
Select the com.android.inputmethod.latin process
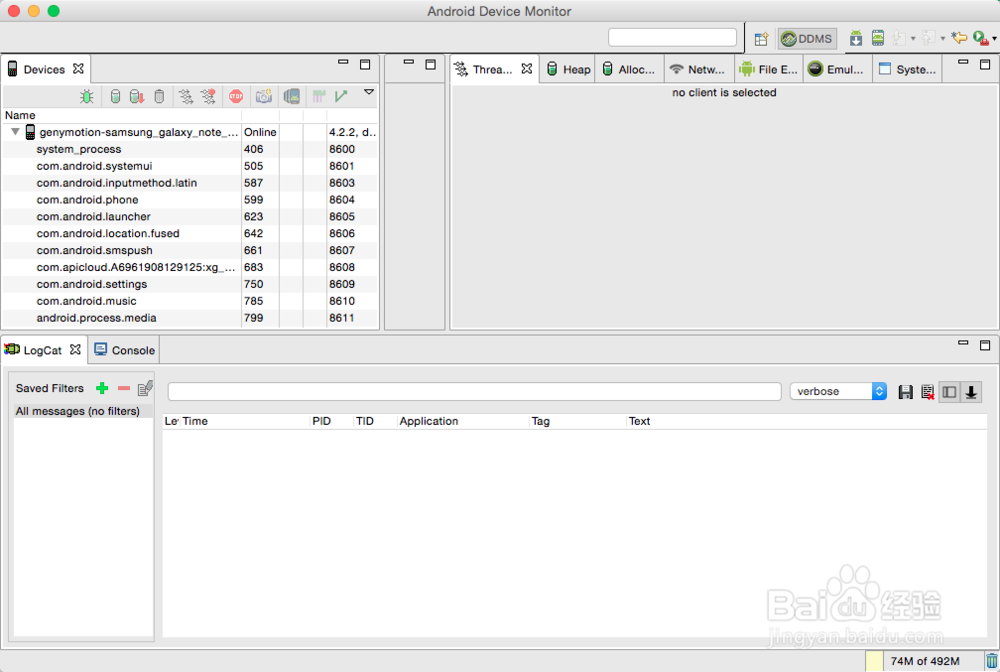190,183
